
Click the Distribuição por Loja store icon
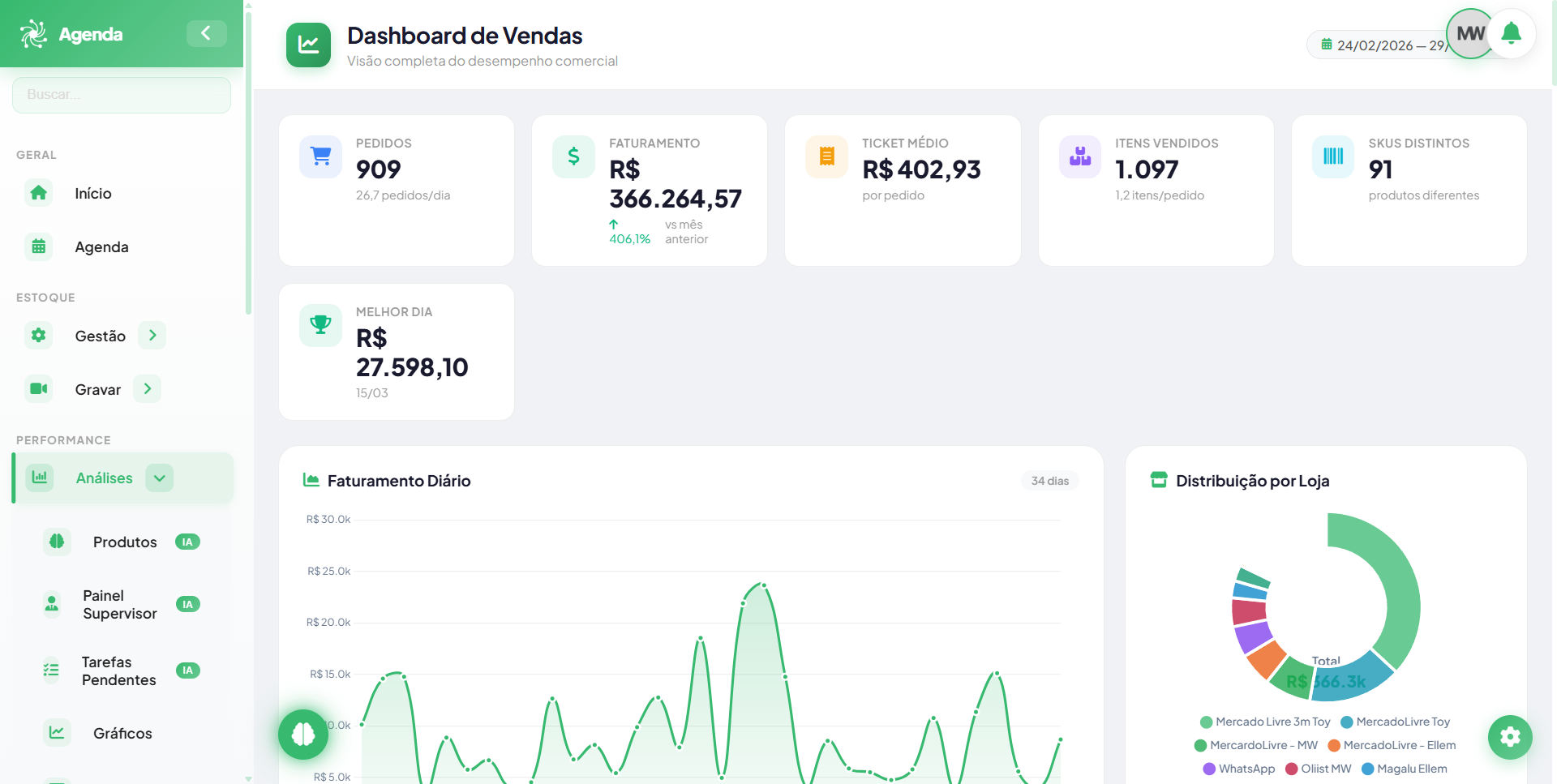tap(1159, 480)
